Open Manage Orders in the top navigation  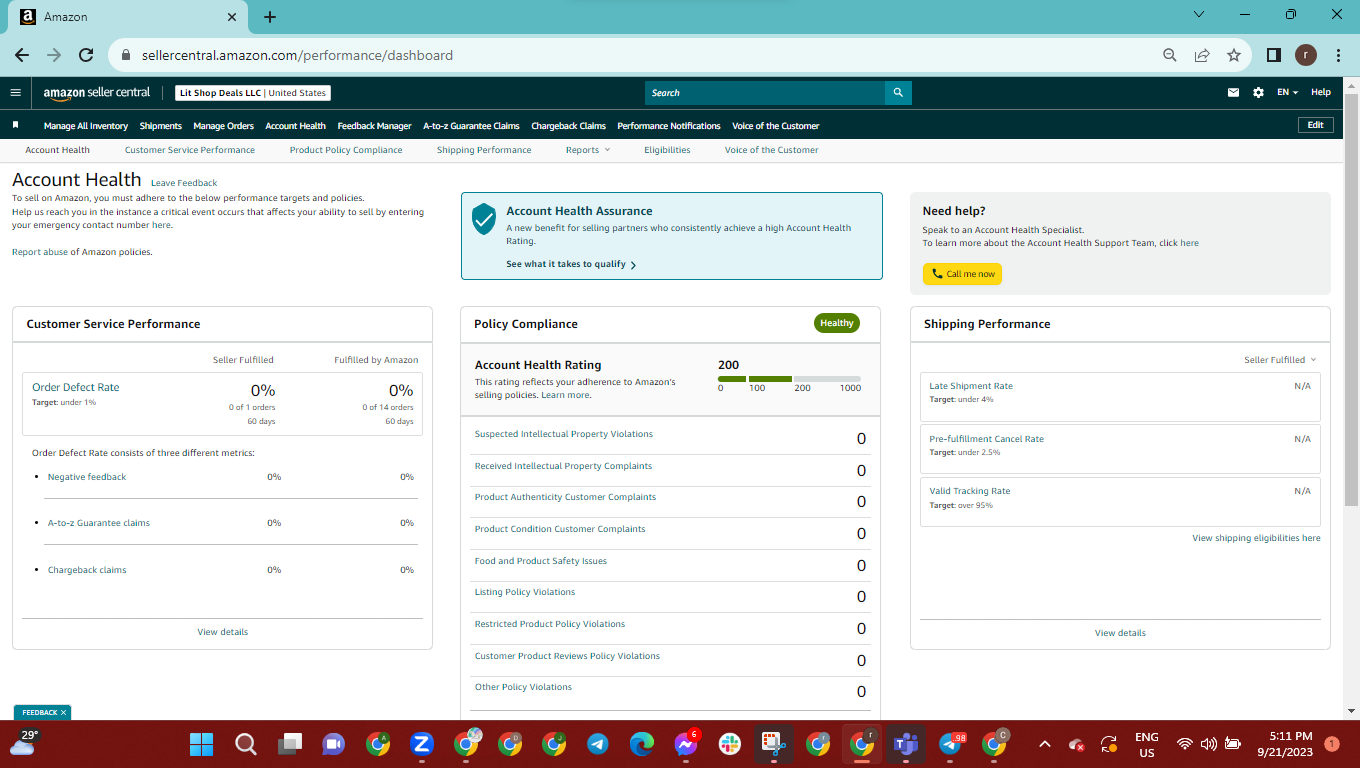click(224, 126)
